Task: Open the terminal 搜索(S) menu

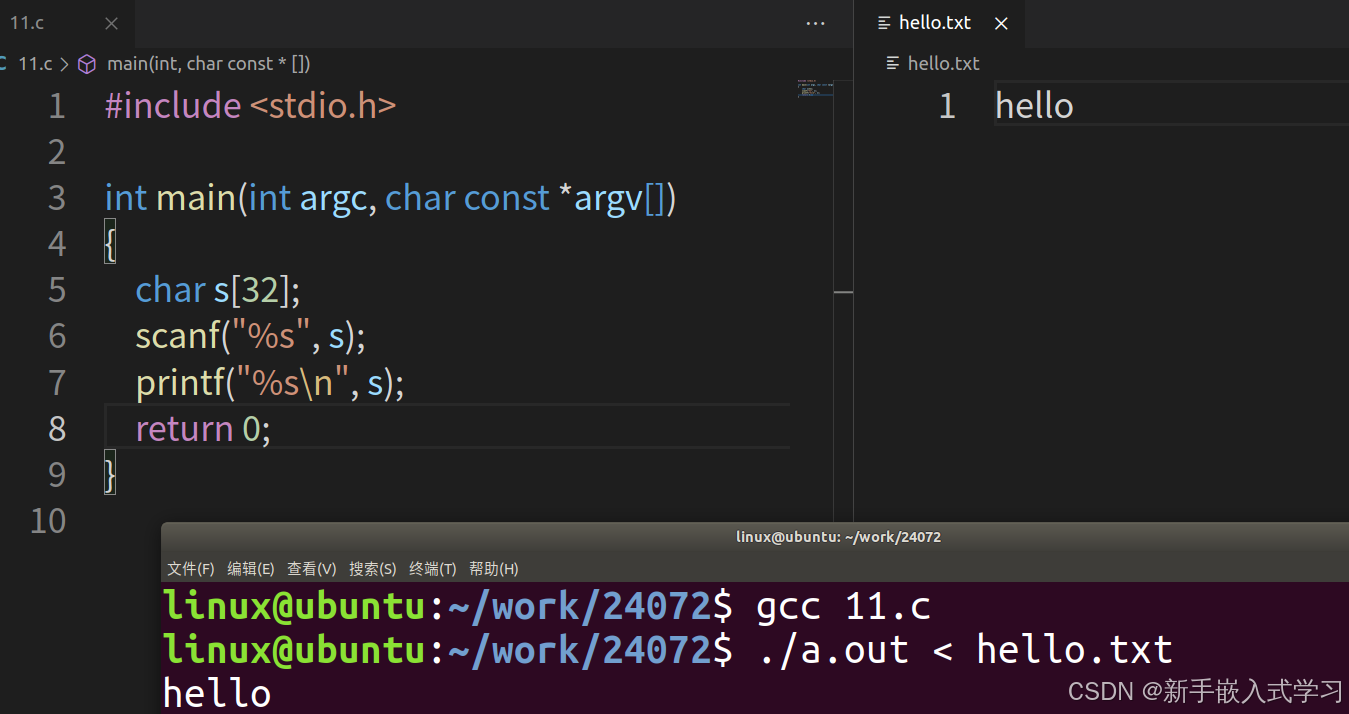Action: (372, 569)
